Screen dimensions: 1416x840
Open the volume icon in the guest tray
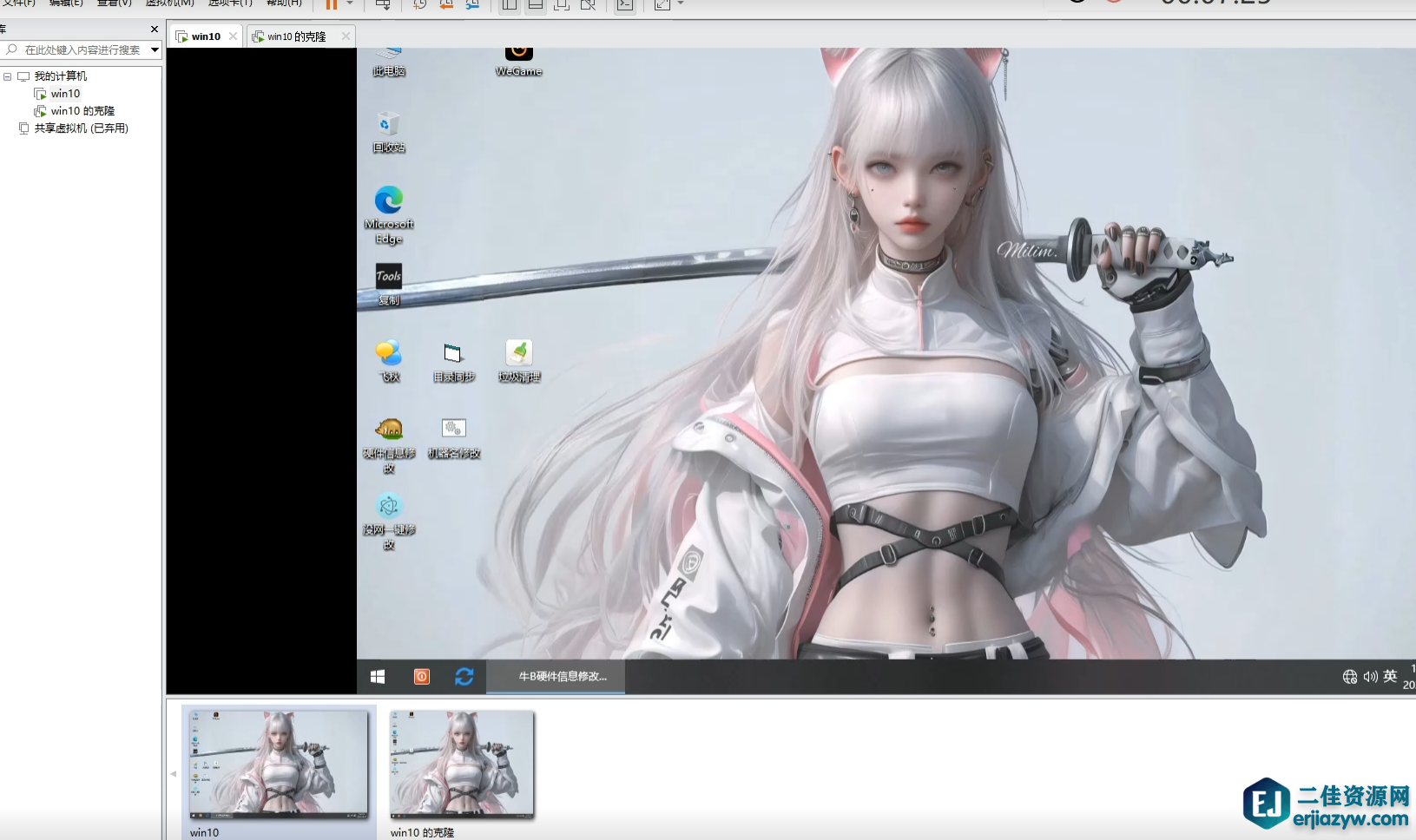pyautogui.click(x=1372, y=676)
